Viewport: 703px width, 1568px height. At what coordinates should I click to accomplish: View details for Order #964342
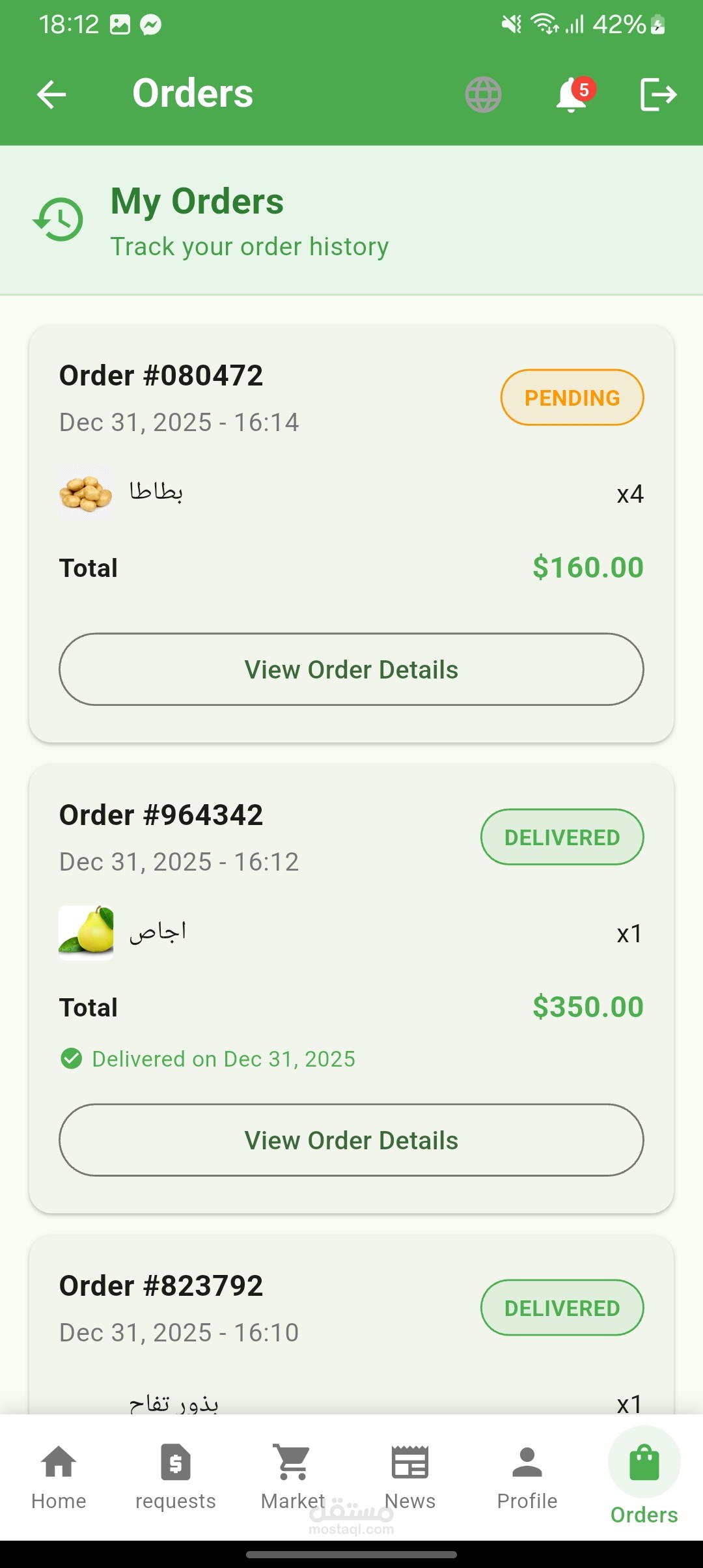tap(351, 1140)
